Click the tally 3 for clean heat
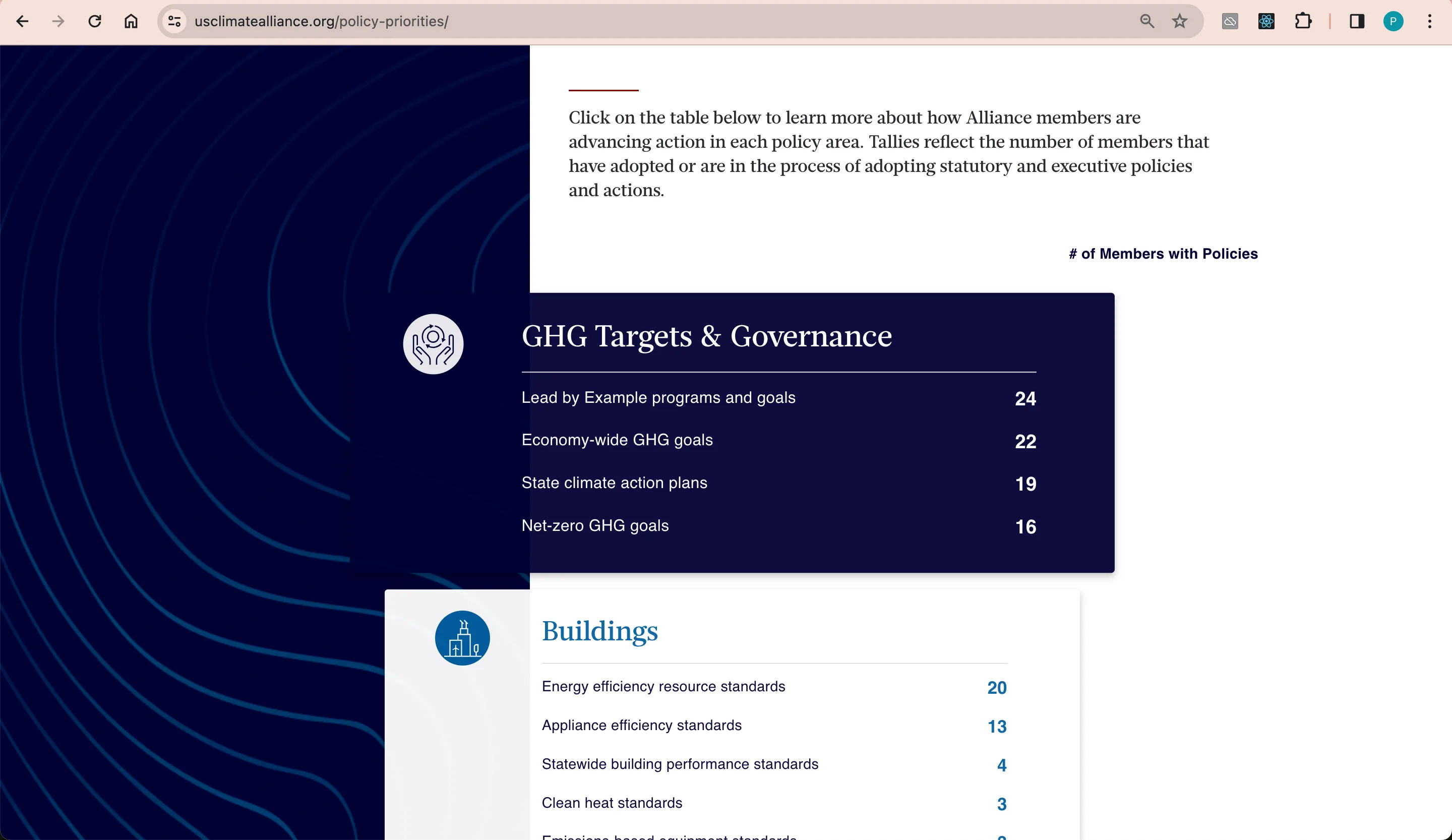 click(x=1001, y=804)
